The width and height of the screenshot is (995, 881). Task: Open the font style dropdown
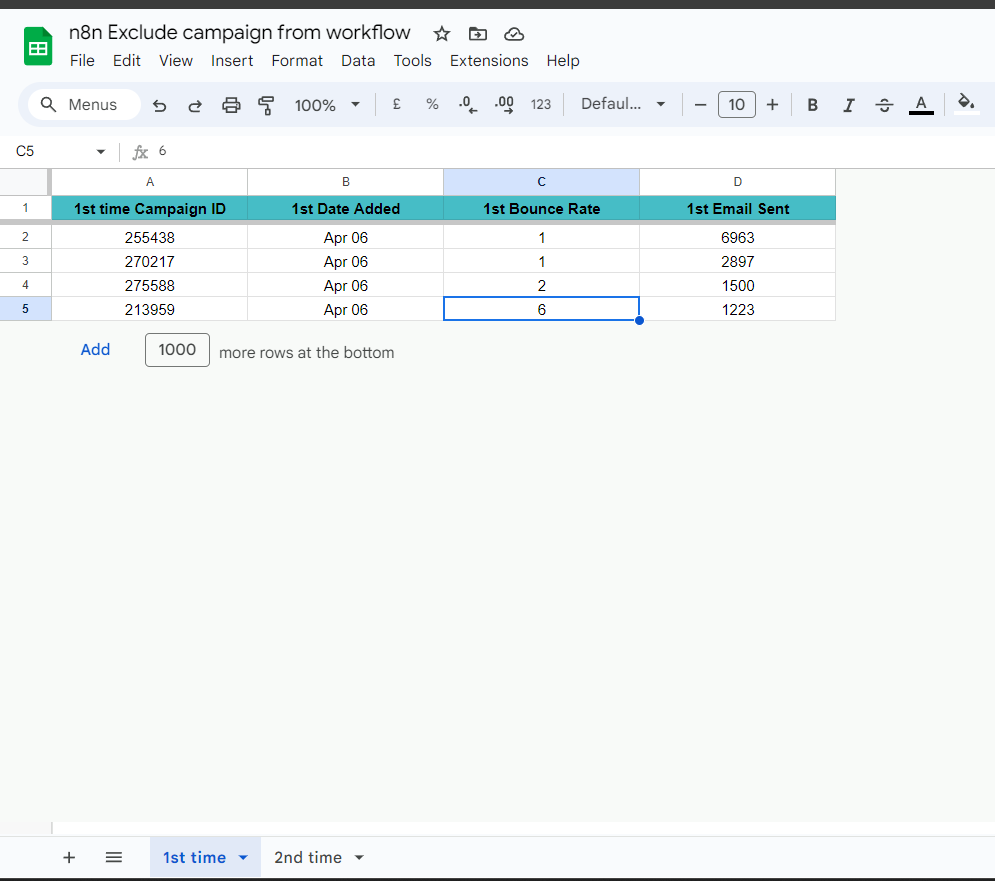pos(622,104)
